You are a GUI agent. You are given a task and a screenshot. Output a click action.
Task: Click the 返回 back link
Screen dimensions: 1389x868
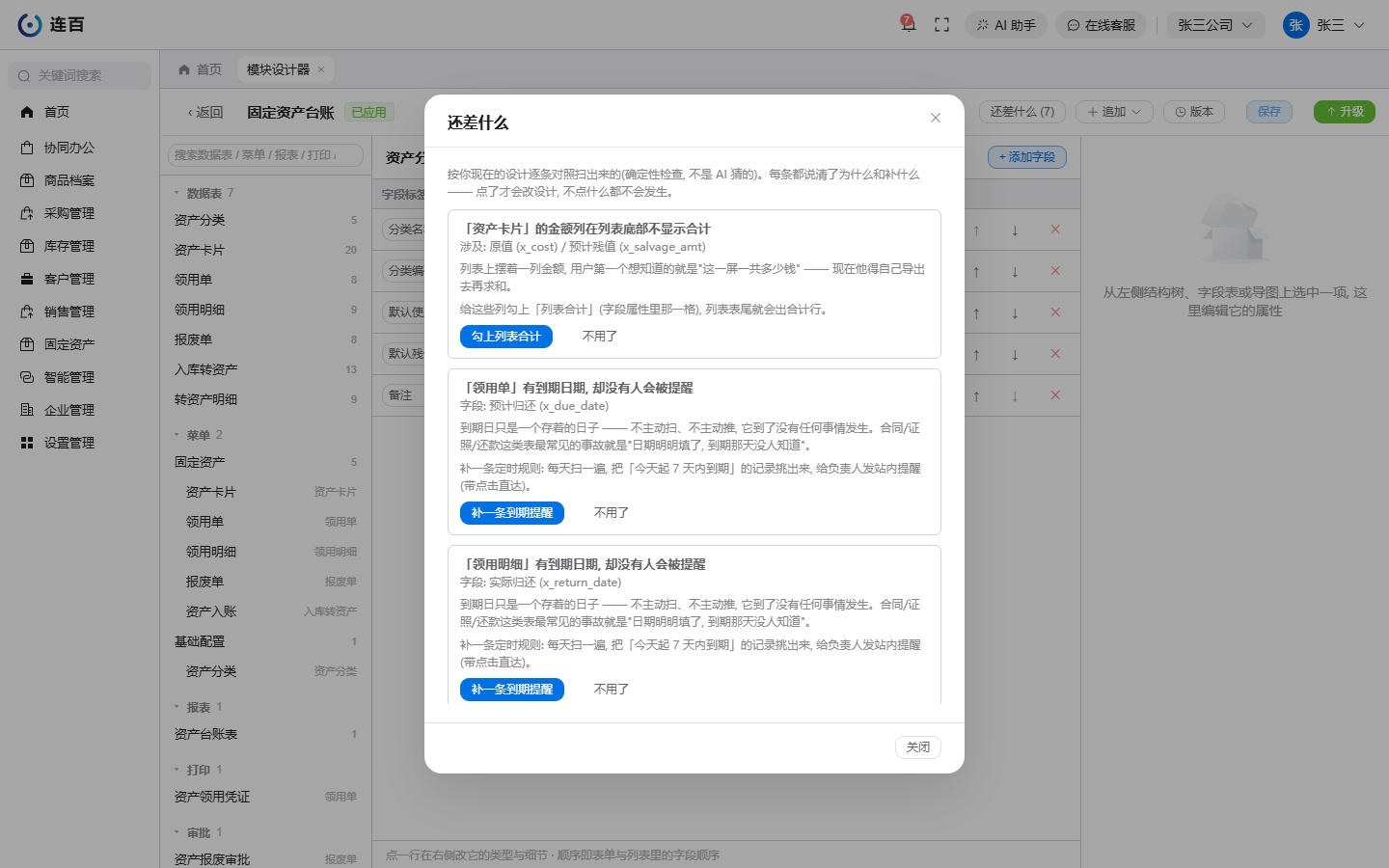coord(205,112)
